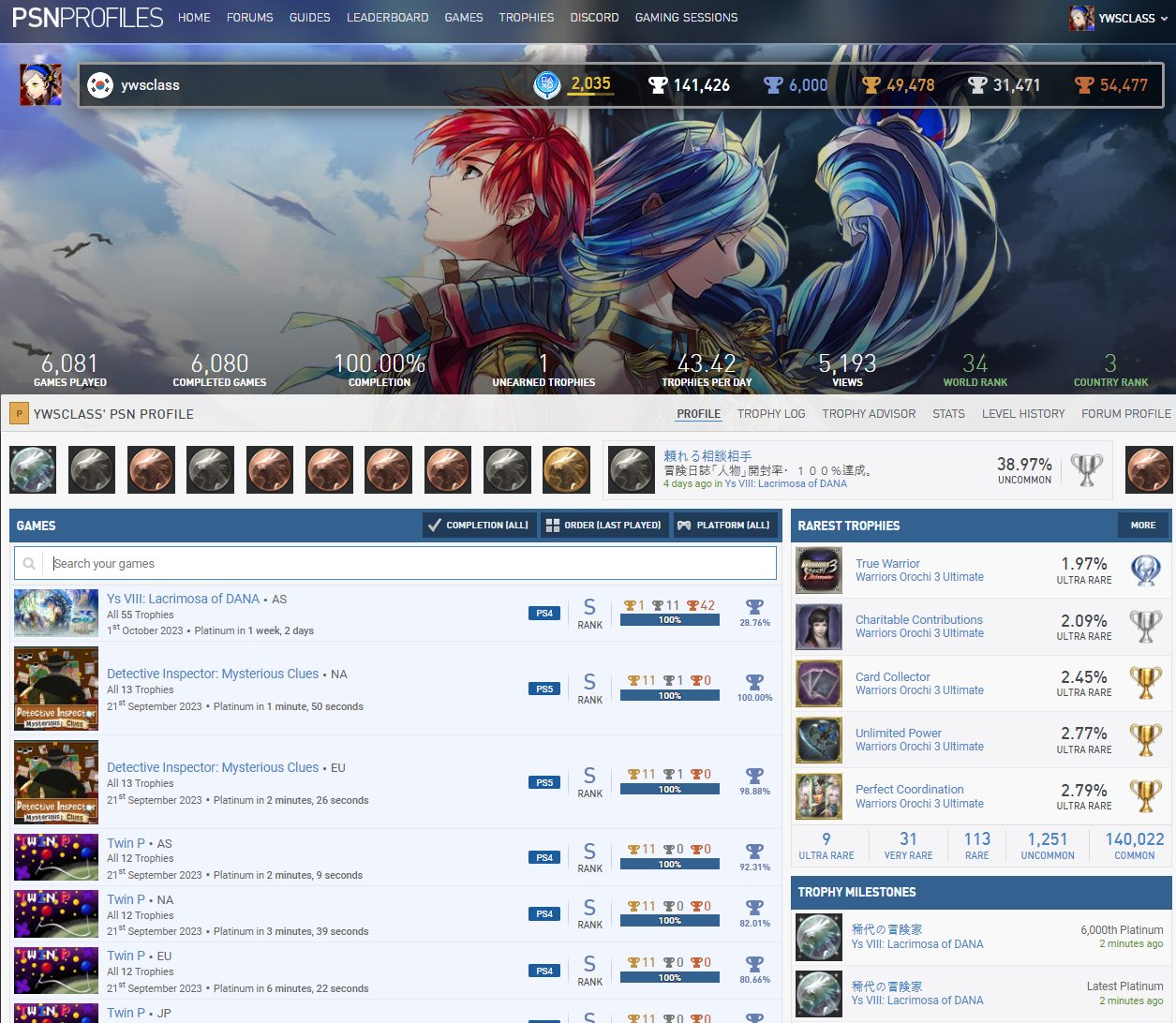Open the PSN level 2,035 badge icon
The image size is (1176, 1023).
(546, 85)
